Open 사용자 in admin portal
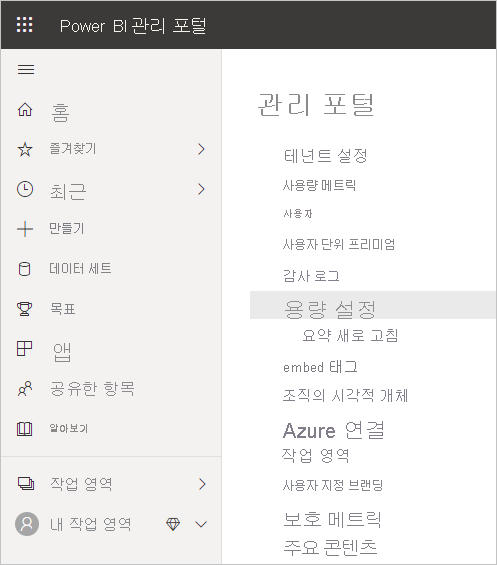Image resolution: width=497 pixels, height=565 pixels. click(298, 214)
